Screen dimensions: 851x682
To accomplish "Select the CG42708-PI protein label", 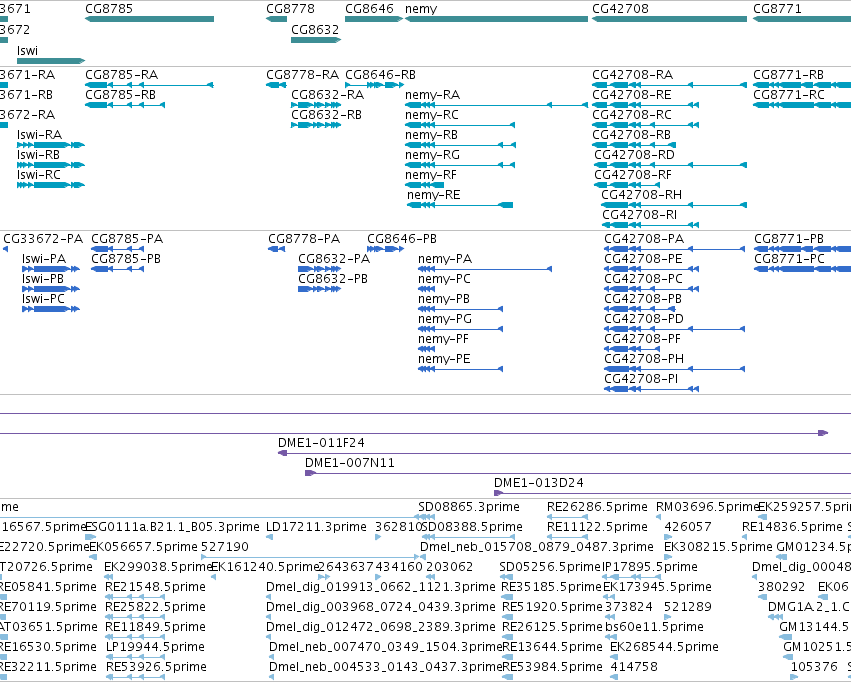I will tap(641, 379).
